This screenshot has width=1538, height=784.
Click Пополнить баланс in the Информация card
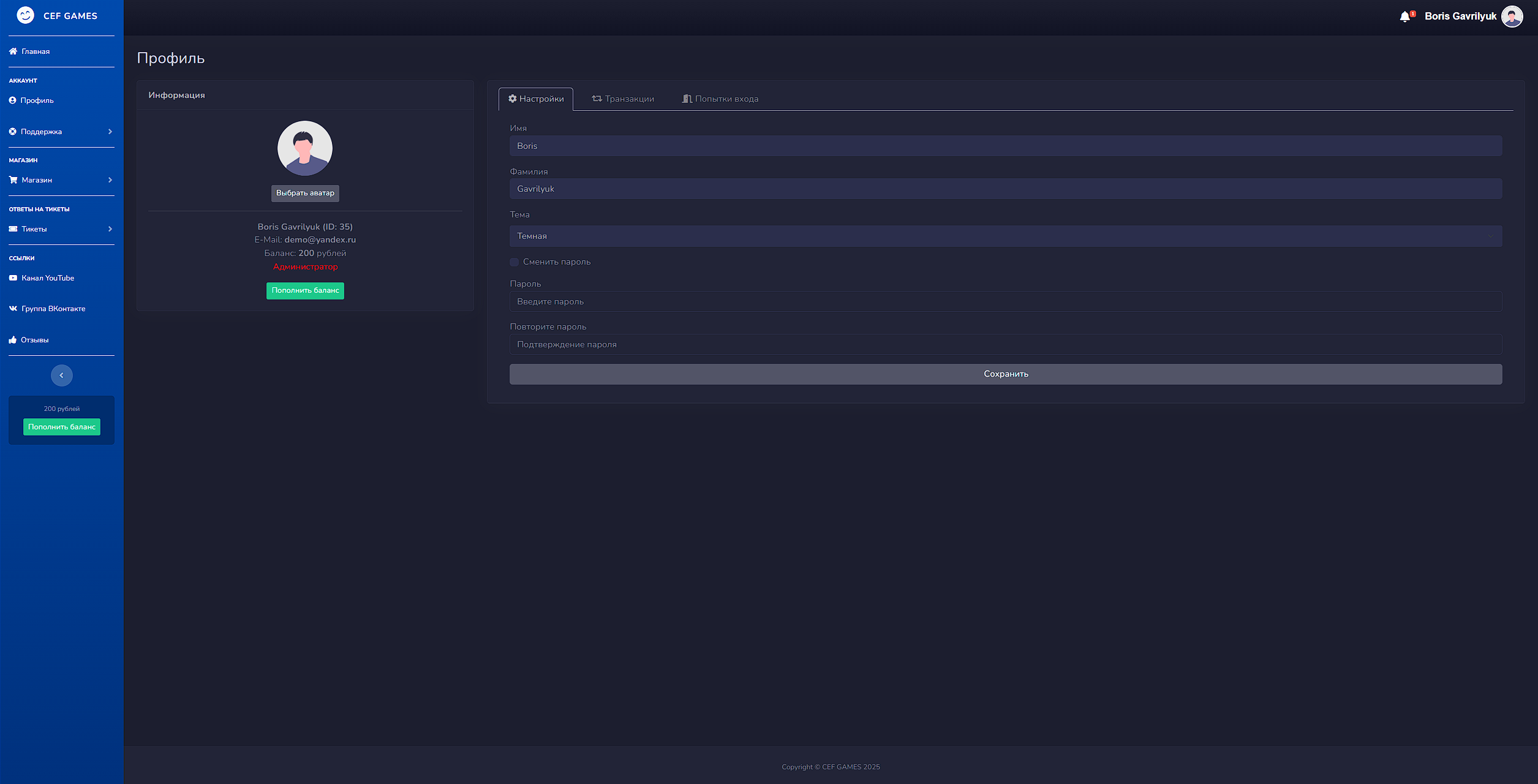click(305, 291)
